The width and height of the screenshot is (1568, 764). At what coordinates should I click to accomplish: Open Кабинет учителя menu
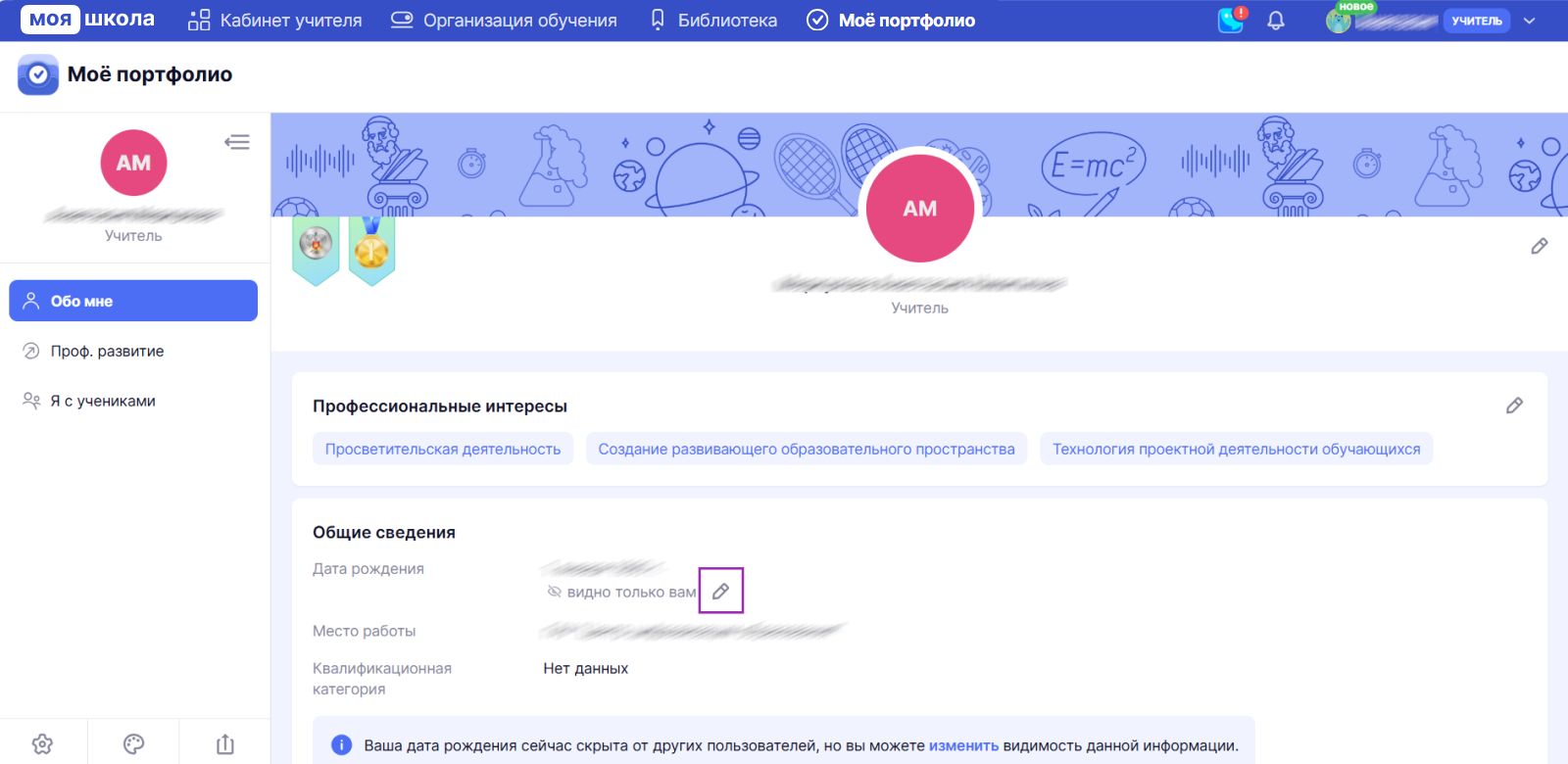click(275, 21)
